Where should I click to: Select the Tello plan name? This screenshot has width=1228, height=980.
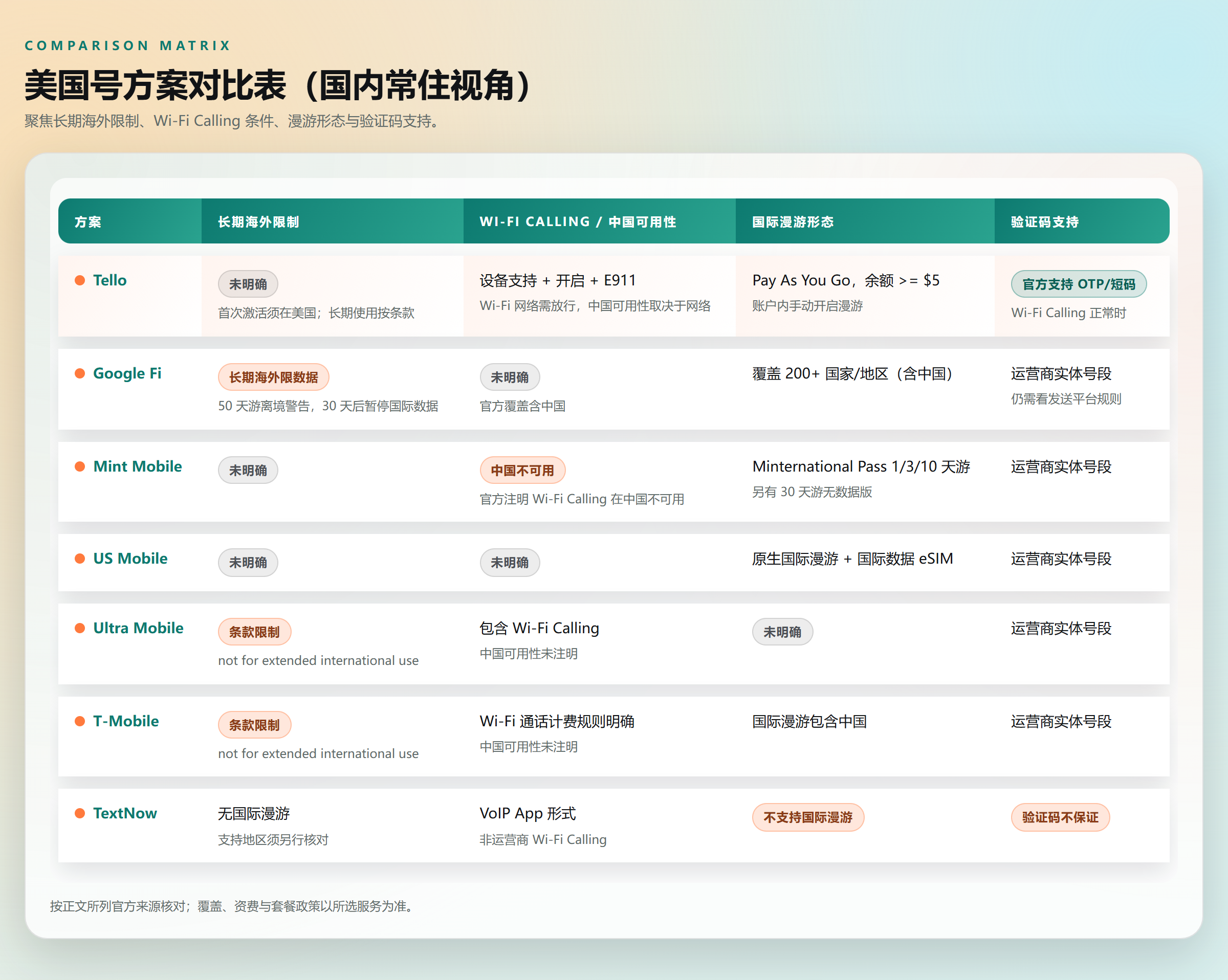point(110,280)
